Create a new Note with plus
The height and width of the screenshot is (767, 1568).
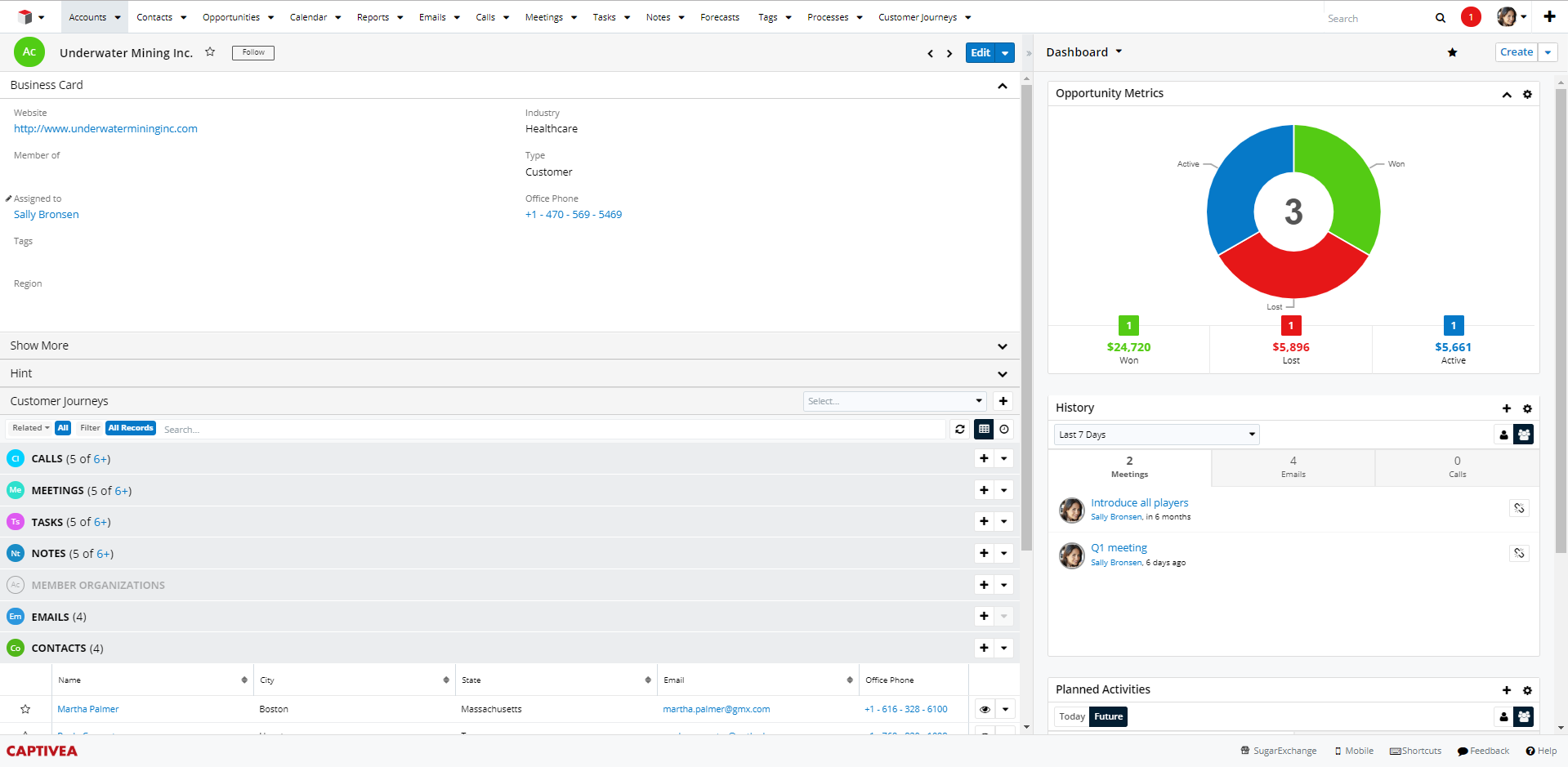coord(984,553)
